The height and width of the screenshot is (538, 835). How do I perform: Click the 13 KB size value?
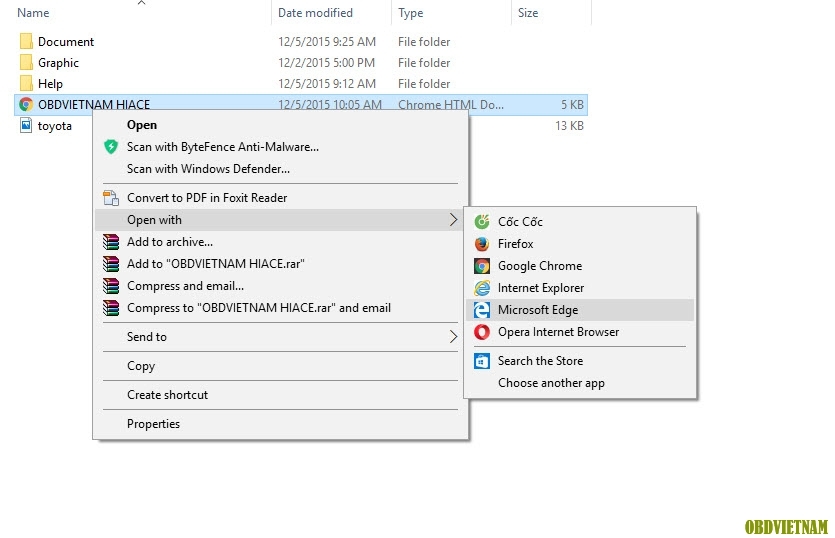(569, 126)
